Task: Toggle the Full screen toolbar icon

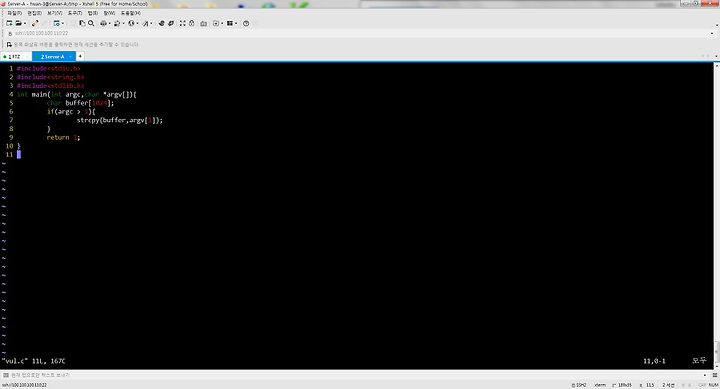Action: [182, 23]
